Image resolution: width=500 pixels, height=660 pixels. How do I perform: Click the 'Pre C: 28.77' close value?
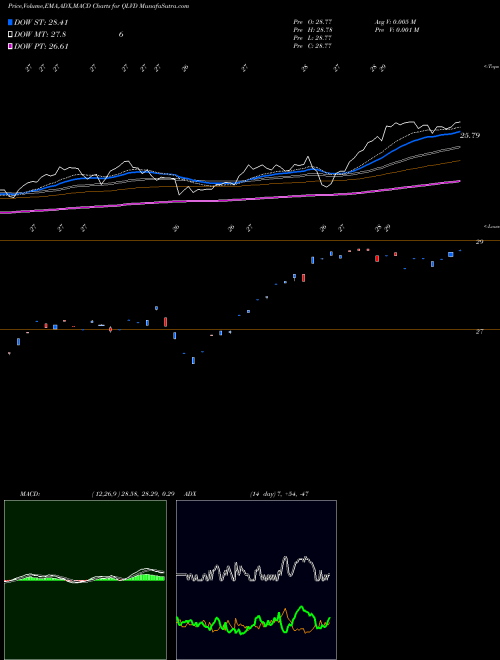coord(313,46)
